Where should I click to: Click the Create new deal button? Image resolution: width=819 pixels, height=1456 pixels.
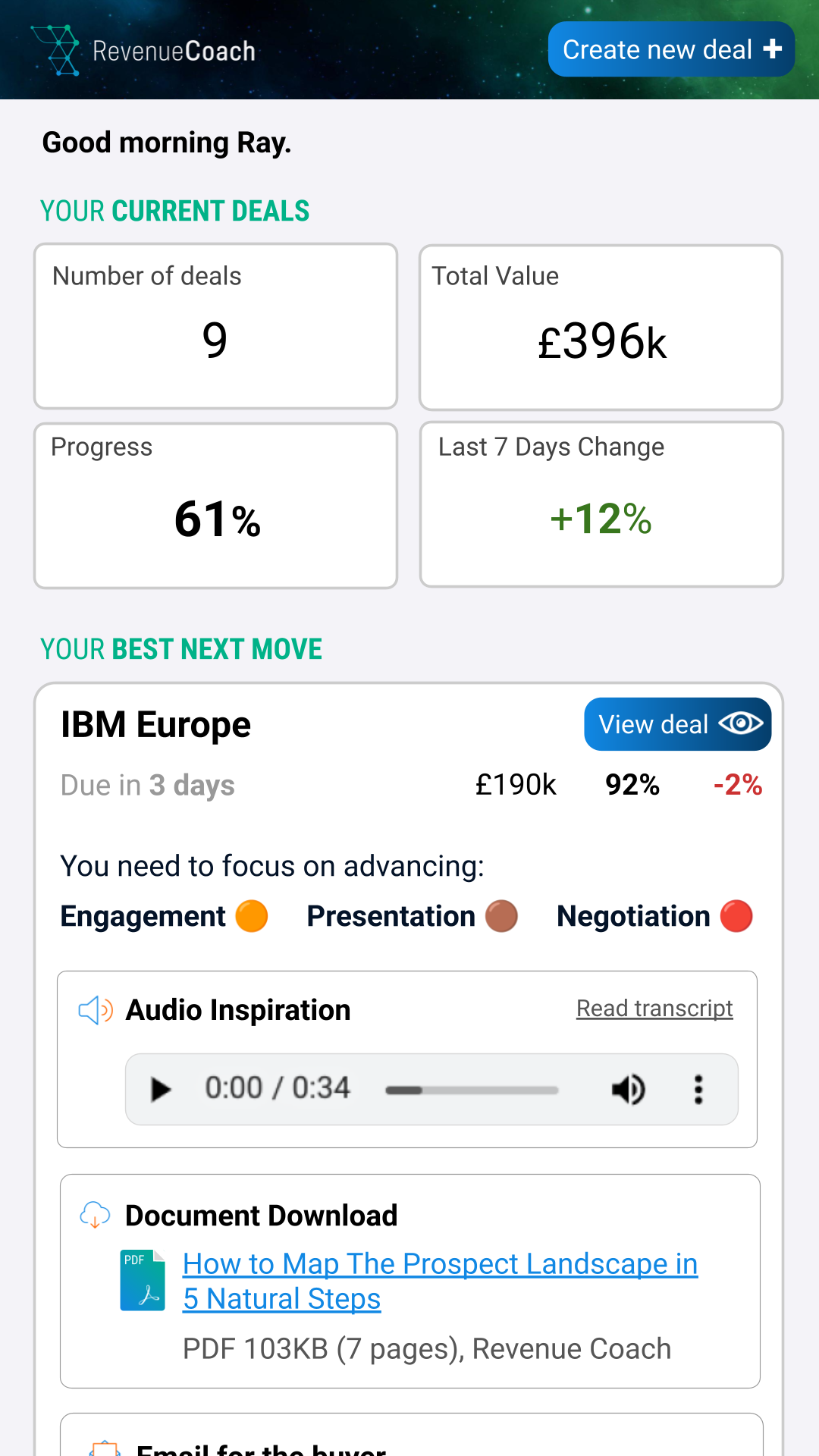(x=671, y=49)
